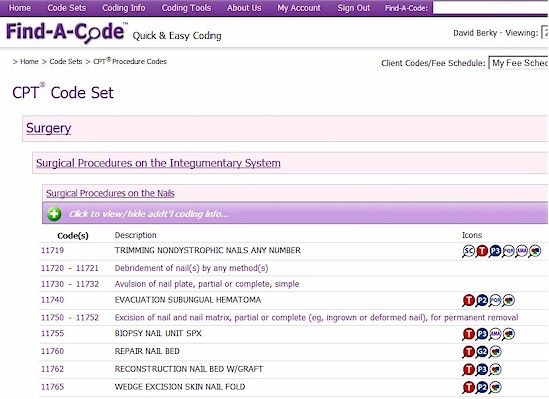This screenshot has height=399, width=549.
Task: Click the AMA icon for code 11755
Action: [495, 334]
